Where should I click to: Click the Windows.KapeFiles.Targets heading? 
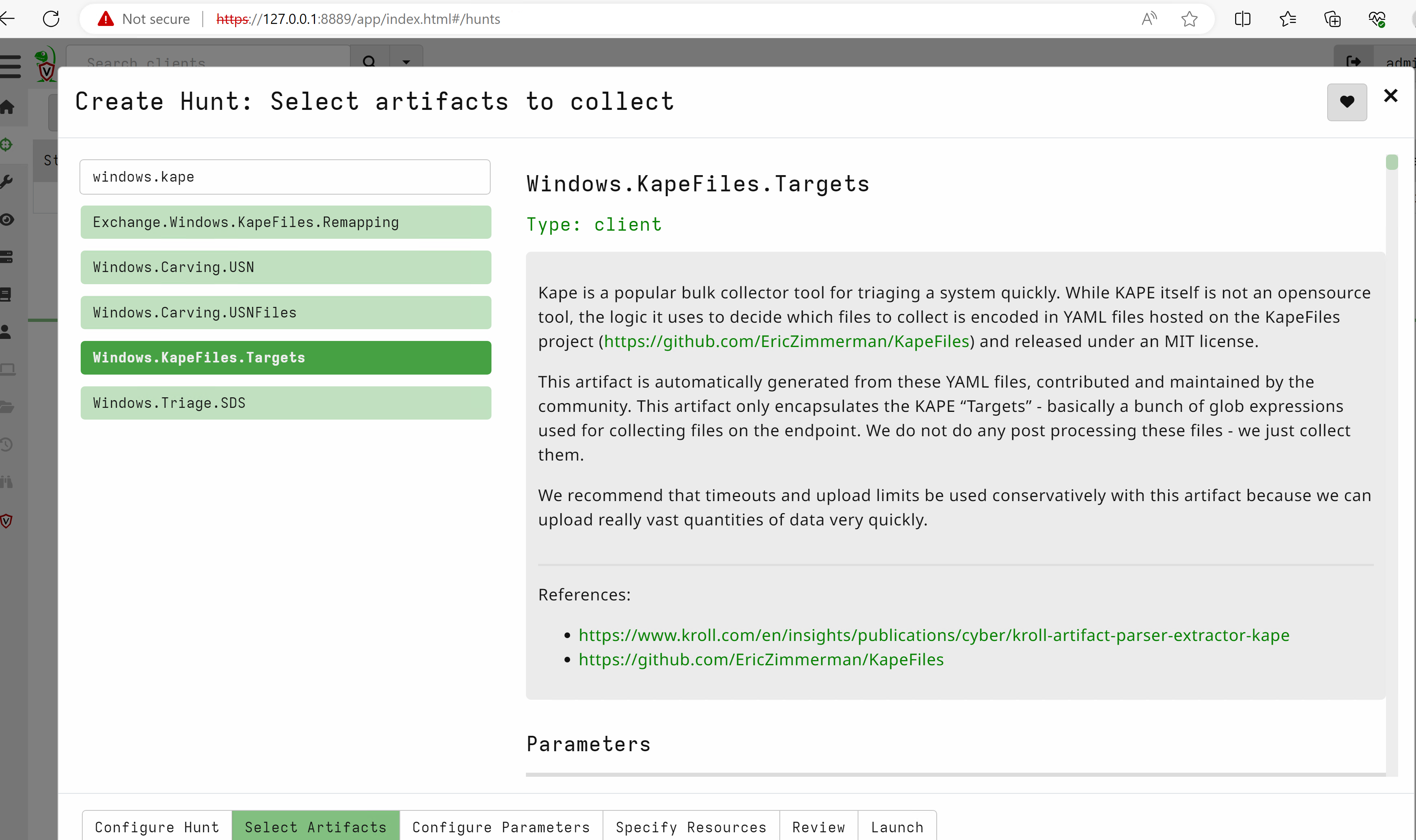point(697,184)
